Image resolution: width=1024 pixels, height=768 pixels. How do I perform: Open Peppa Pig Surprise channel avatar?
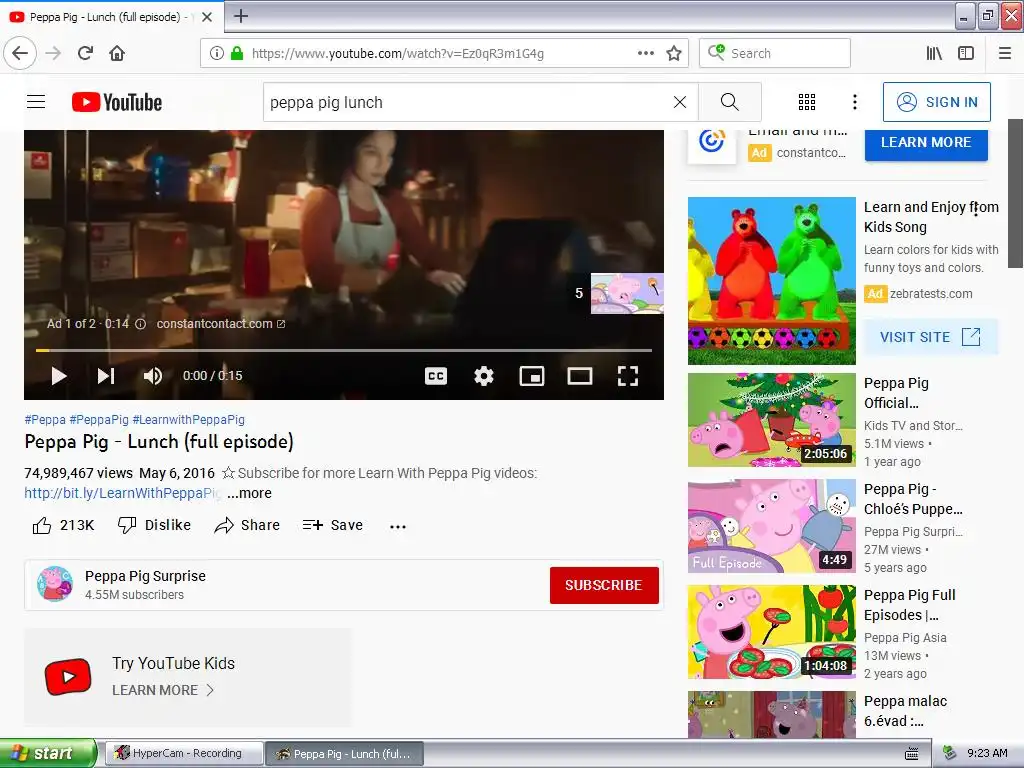[55, 584]
